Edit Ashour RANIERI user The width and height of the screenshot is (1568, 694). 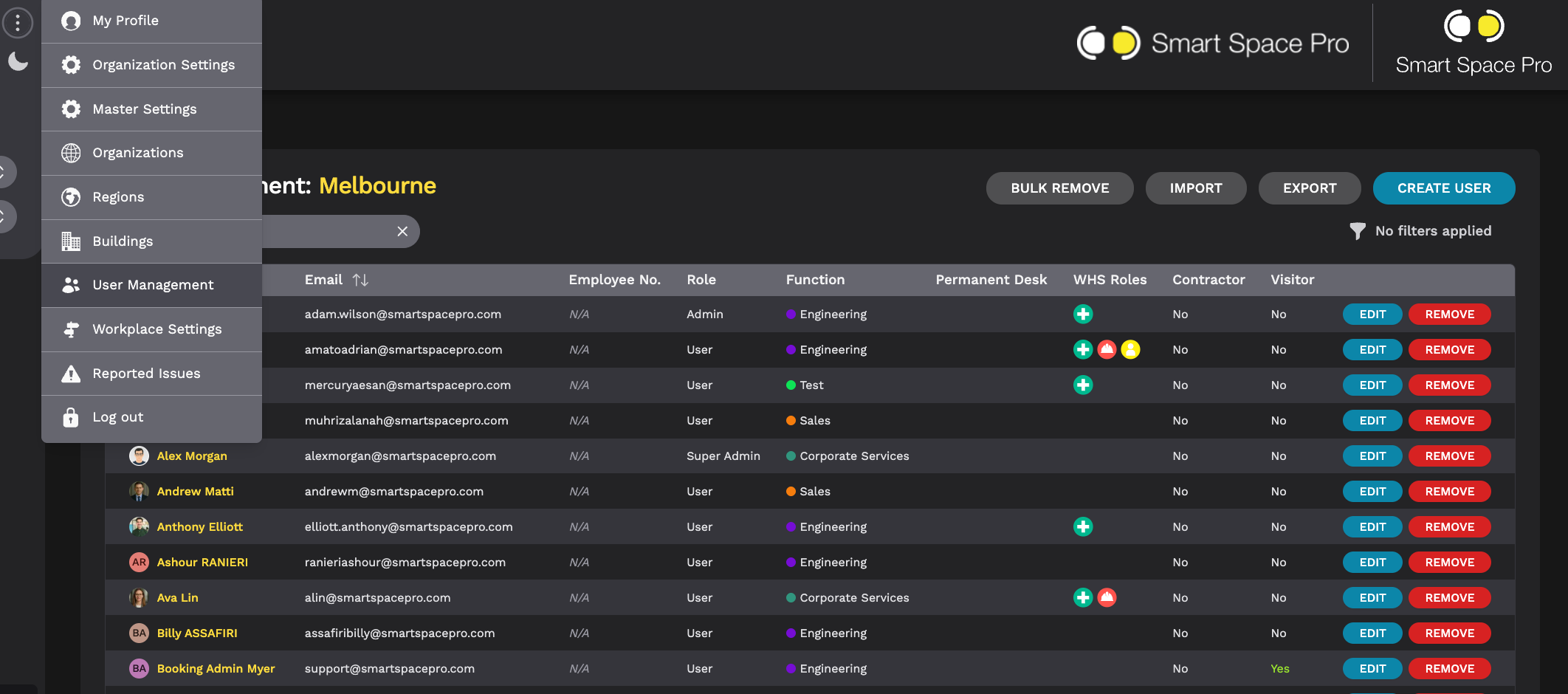[1372, 563]
